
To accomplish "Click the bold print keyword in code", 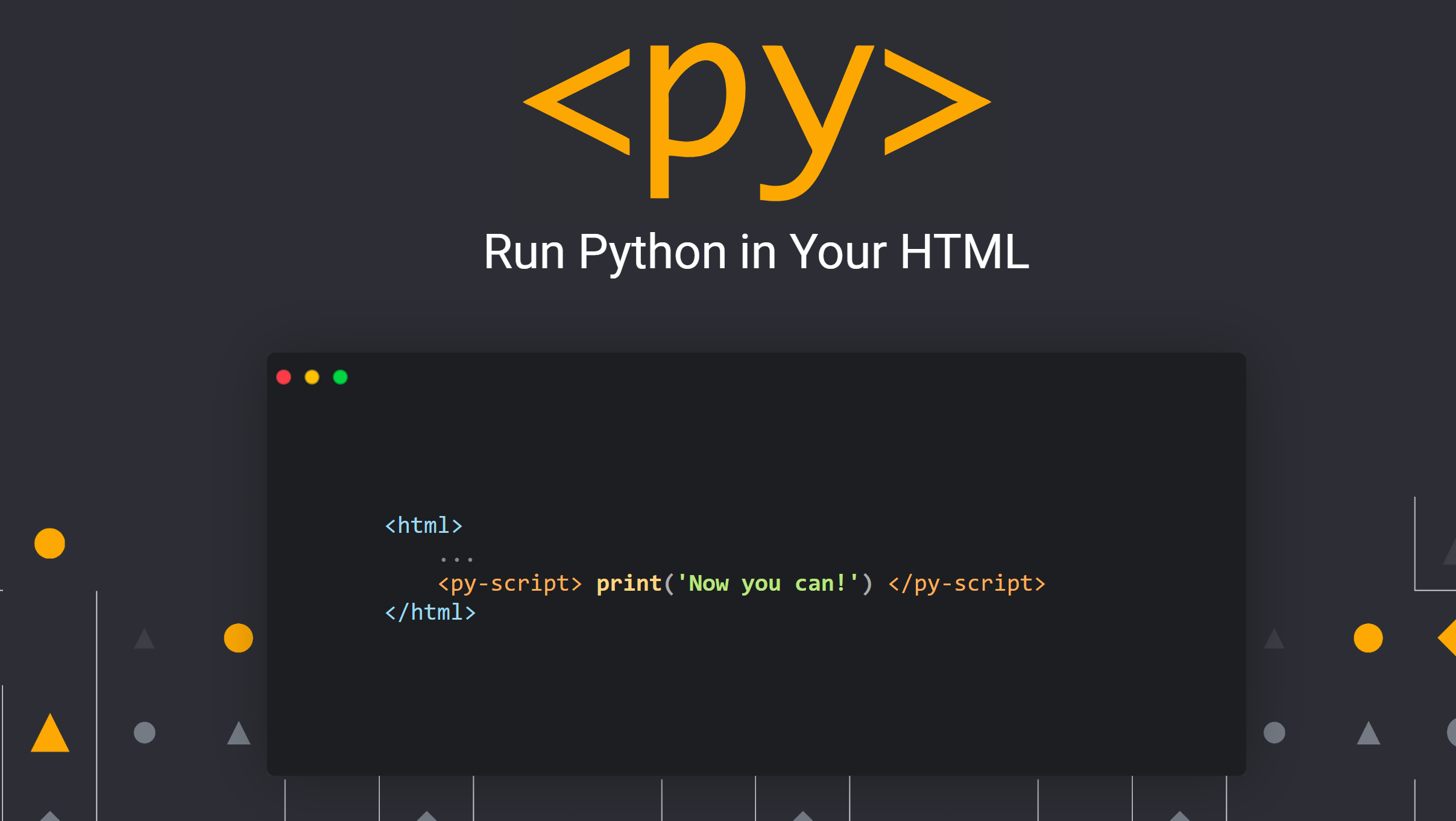I will (x=629, y=584).
